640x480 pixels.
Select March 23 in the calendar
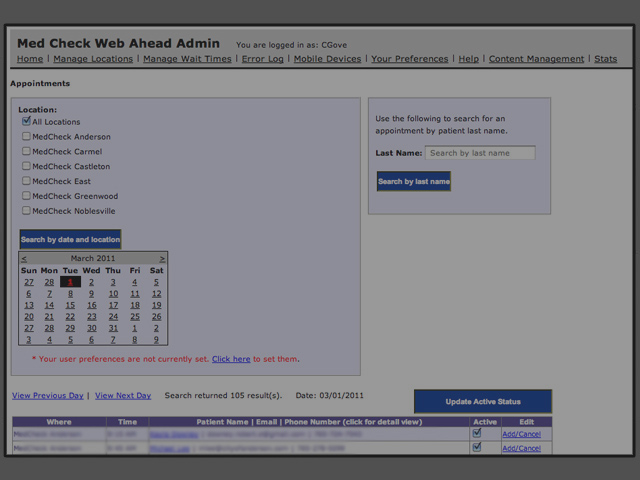tap(91, 316)
